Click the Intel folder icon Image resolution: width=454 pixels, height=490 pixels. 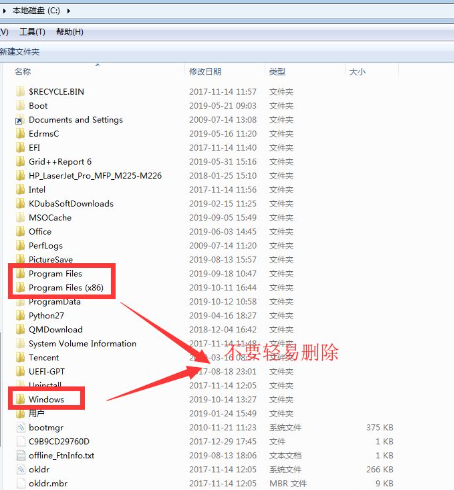(x=20, y=189)
